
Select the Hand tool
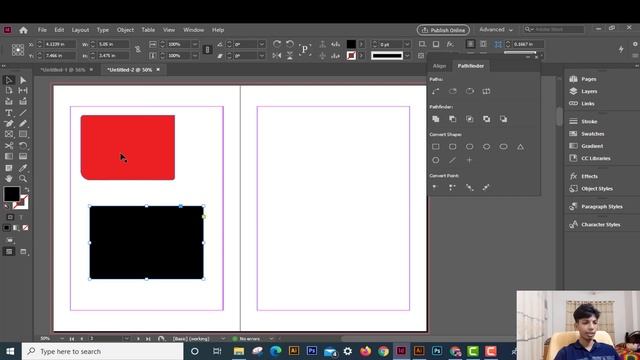click(x=9, y=178)
